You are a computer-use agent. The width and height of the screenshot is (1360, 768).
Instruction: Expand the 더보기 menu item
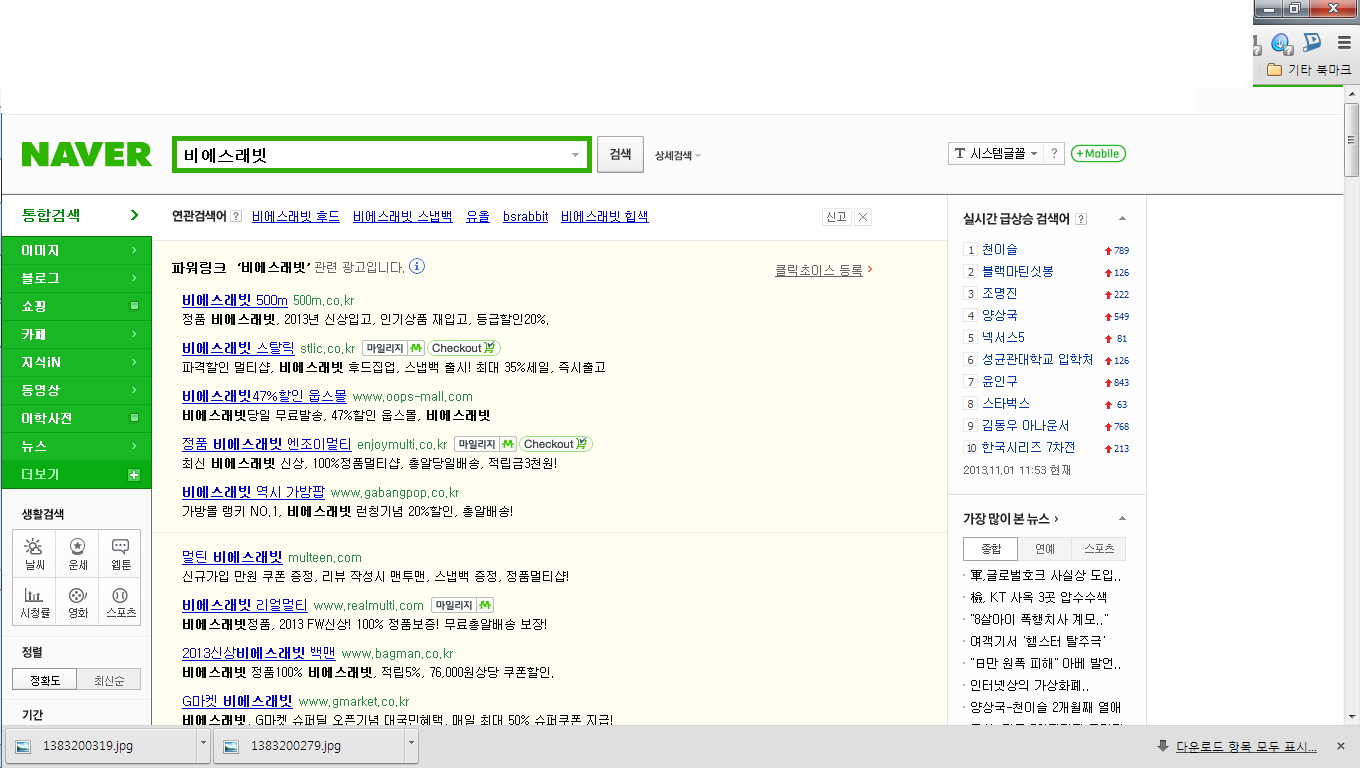[x=76, y=474]
